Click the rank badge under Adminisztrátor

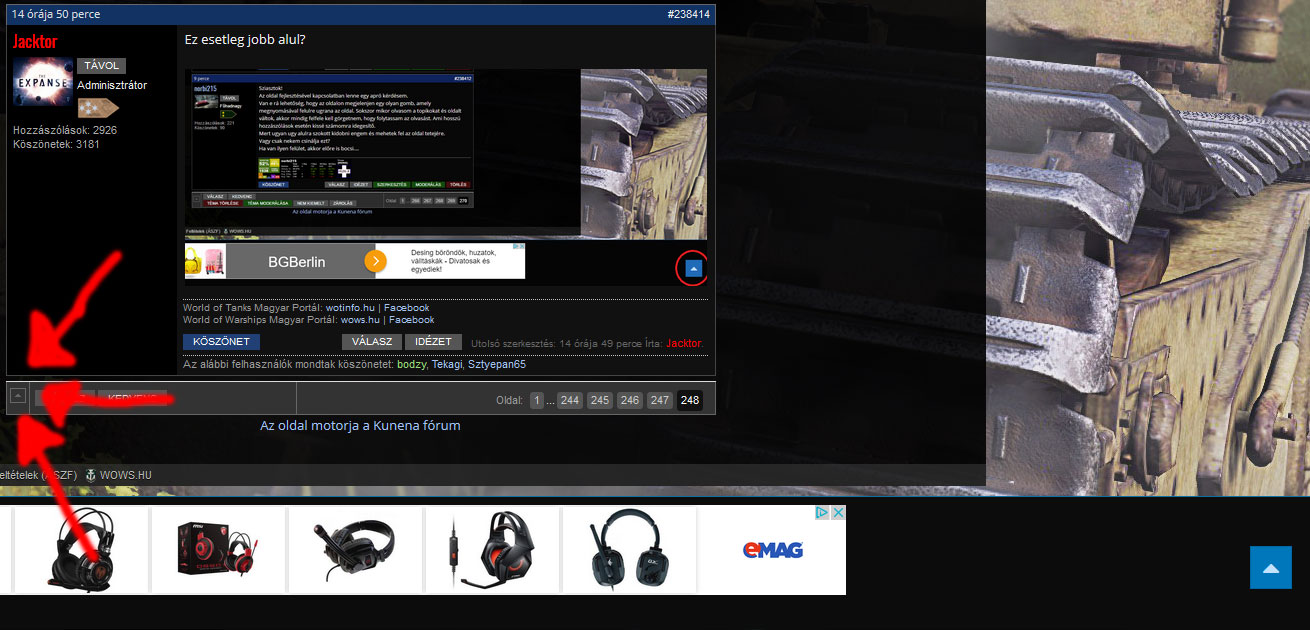point(99,108)
